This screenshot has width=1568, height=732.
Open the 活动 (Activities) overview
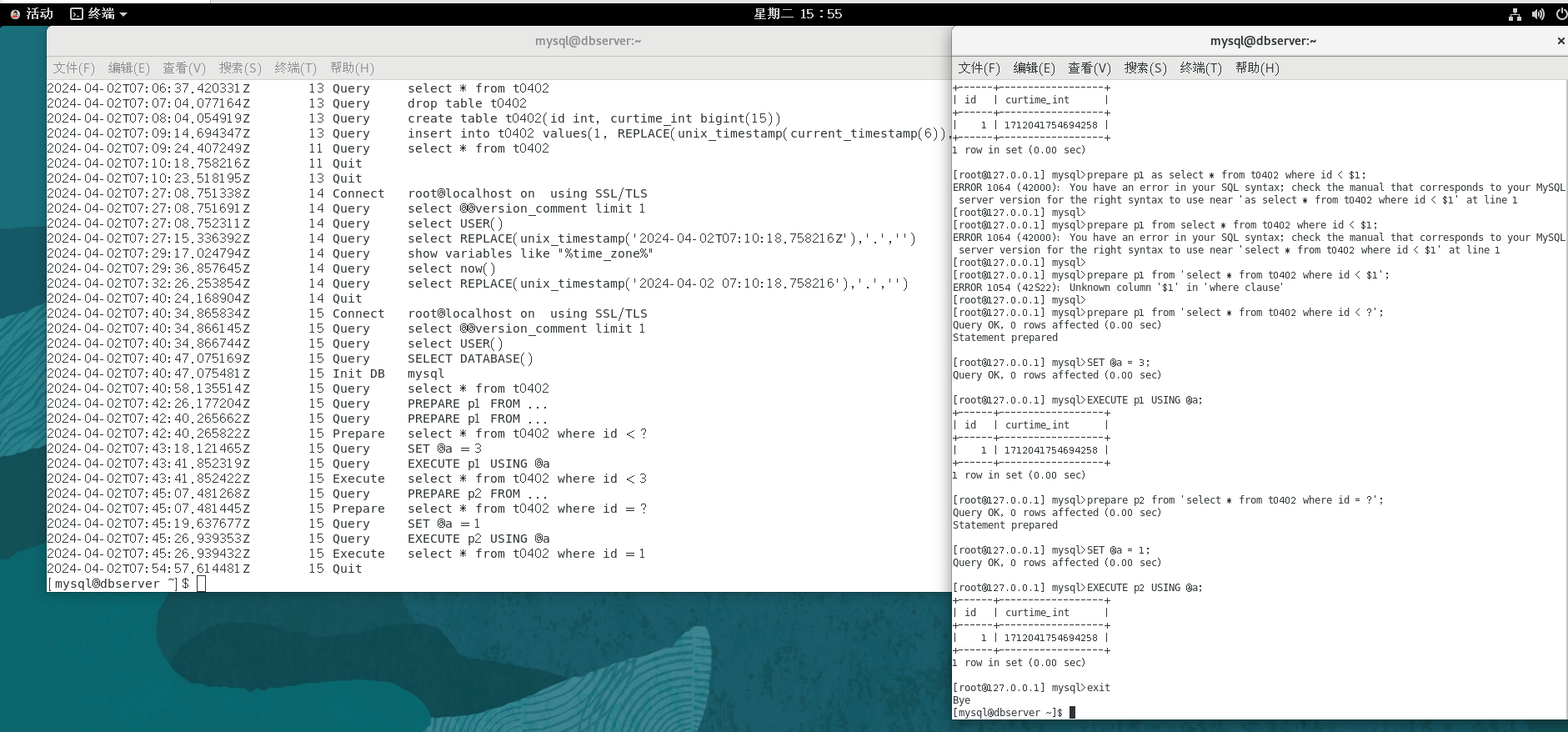32,14
